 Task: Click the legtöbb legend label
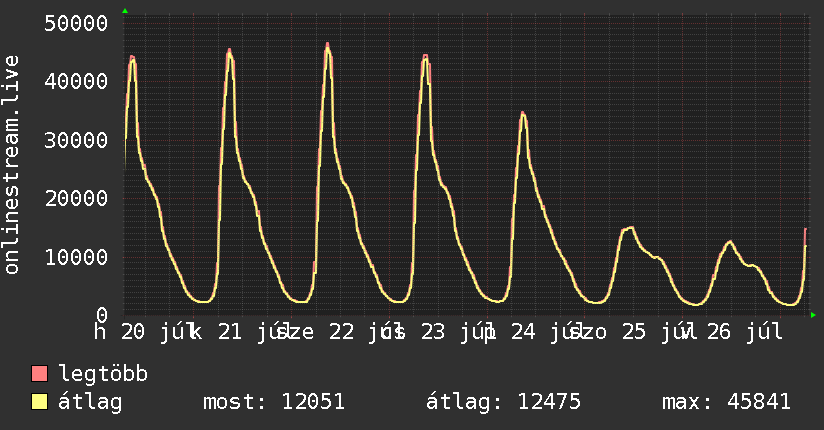click(x=103, y=373)
